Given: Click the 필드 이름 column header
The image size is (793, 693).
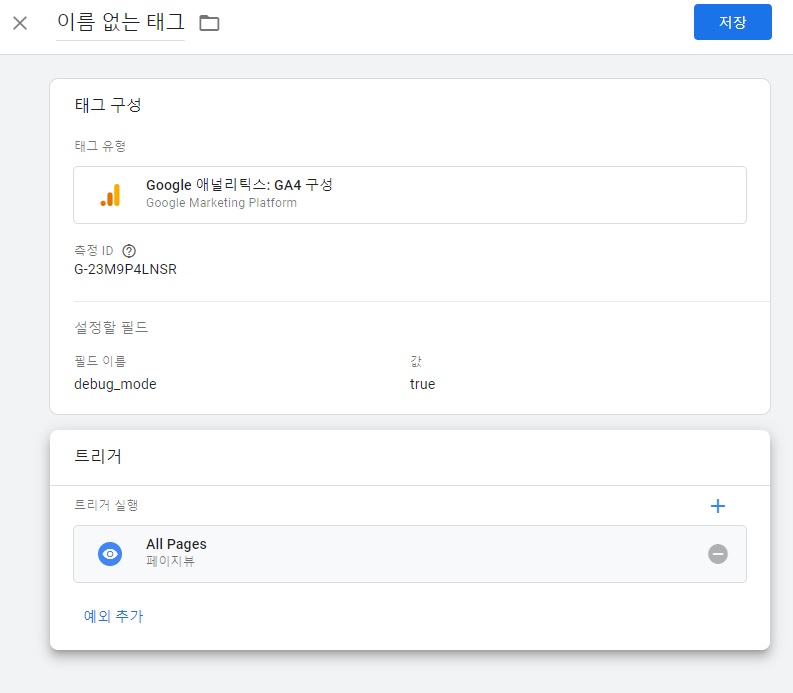Looking at the screenshot, I should tap(100, 361).
